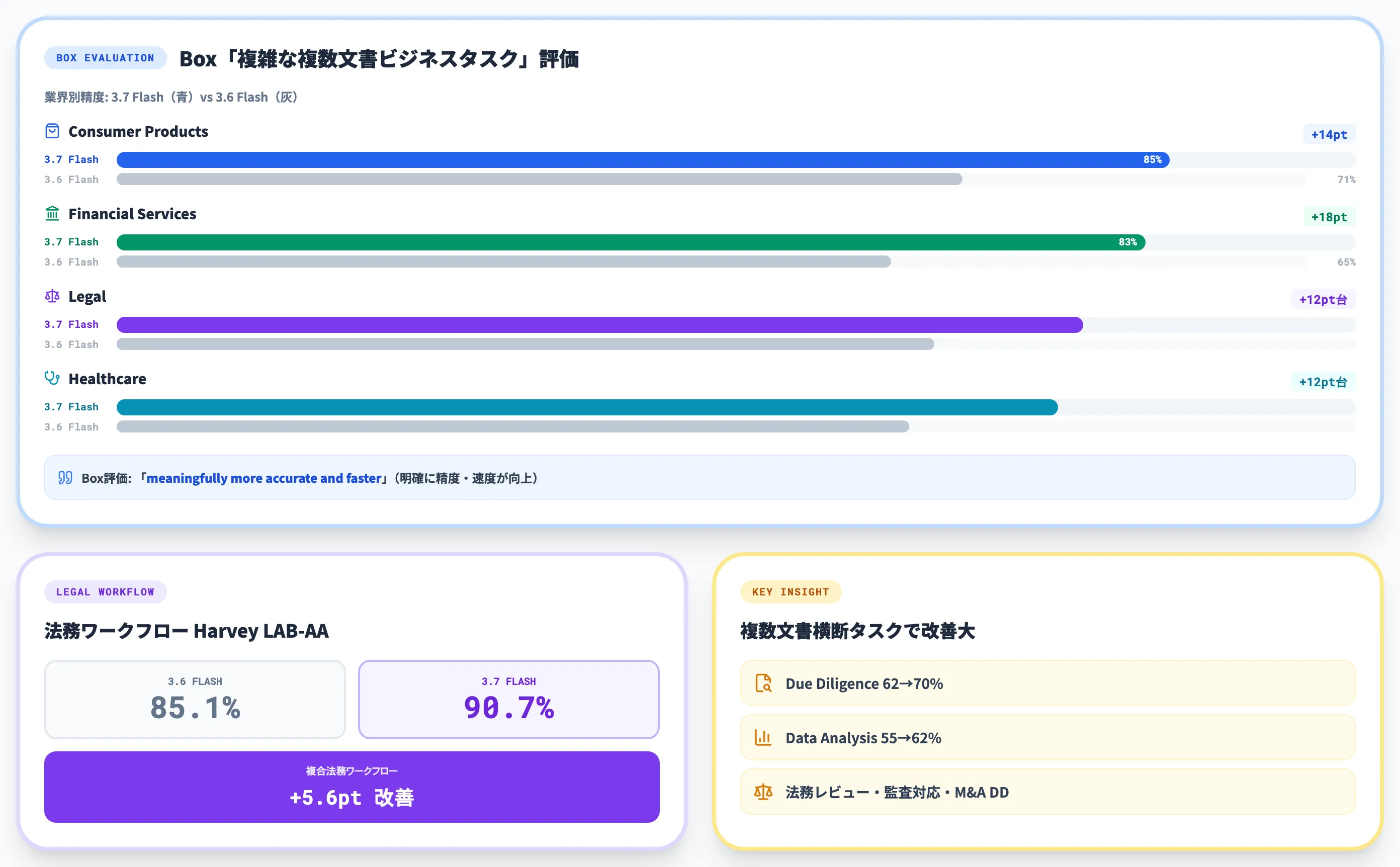Image resolution: width=1400 pixels, height=867 pixels.
Task: Click the 3.7 Flash label under Financial Services
Action: [71, 242]
